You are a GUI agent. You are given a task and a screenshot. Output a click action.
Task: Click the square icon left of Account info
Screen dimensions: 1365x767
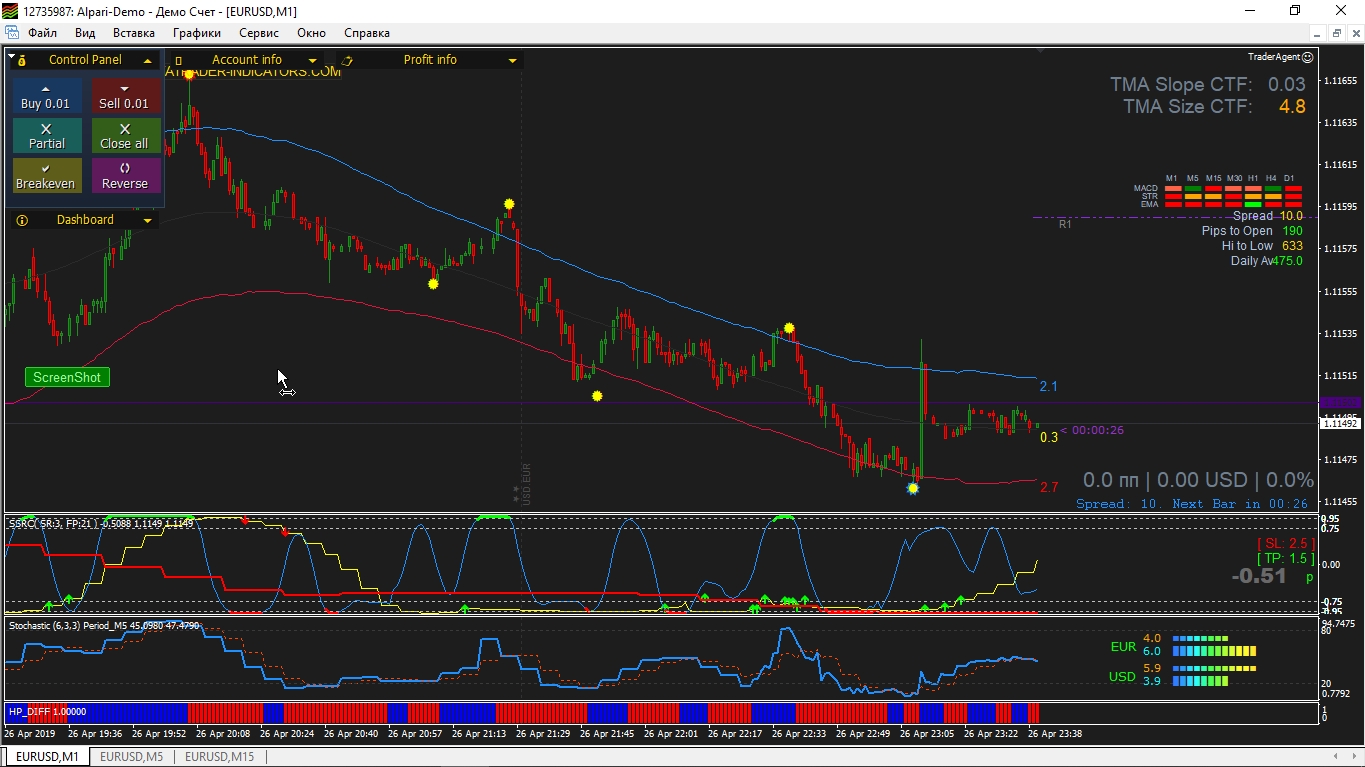point(178,61)
